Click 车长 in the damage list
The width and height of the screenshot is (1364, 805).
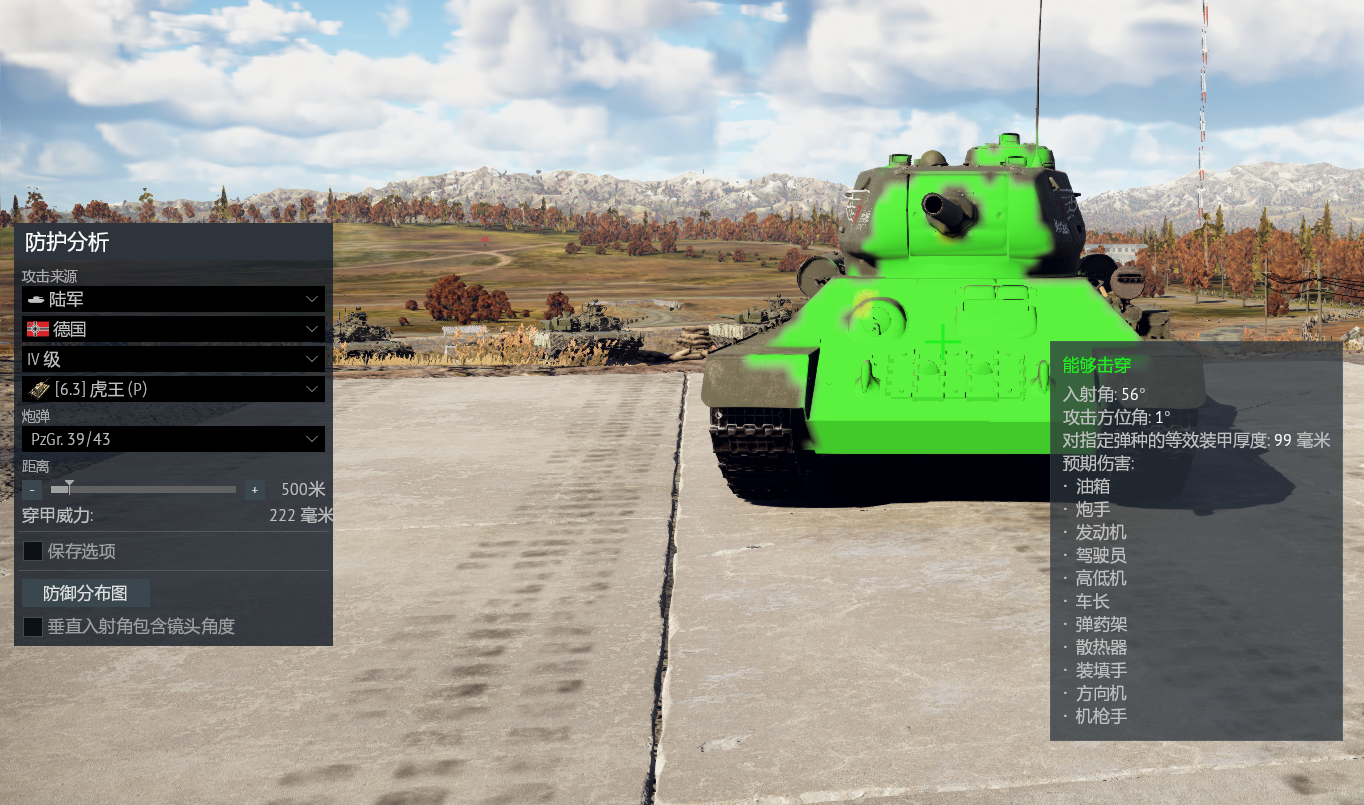coord(1093,602)
